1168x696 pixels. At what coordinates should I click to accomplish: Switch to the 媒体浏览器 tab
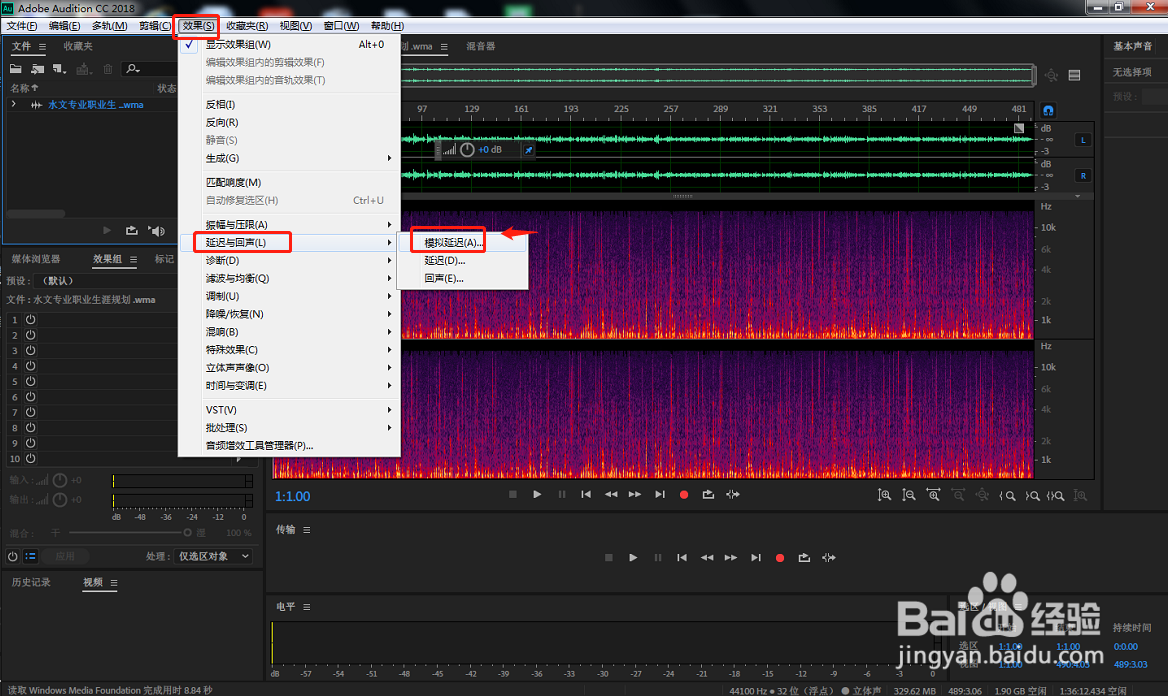pos(36,259)
